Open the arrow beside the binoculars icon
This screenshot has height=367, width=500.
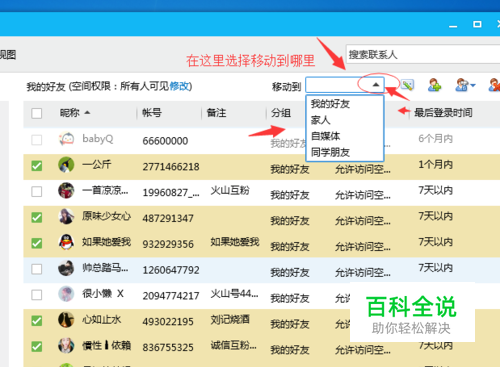[x=473, y=85]
